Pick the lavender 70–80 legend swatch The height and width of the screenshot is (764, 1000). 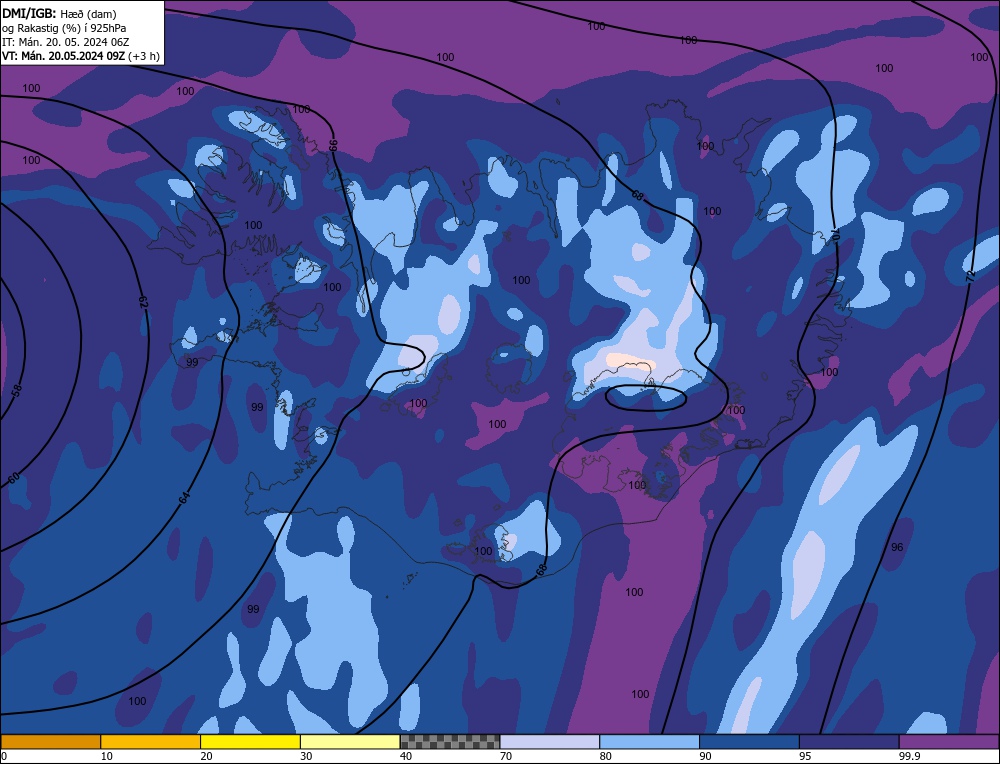point(550,741)
